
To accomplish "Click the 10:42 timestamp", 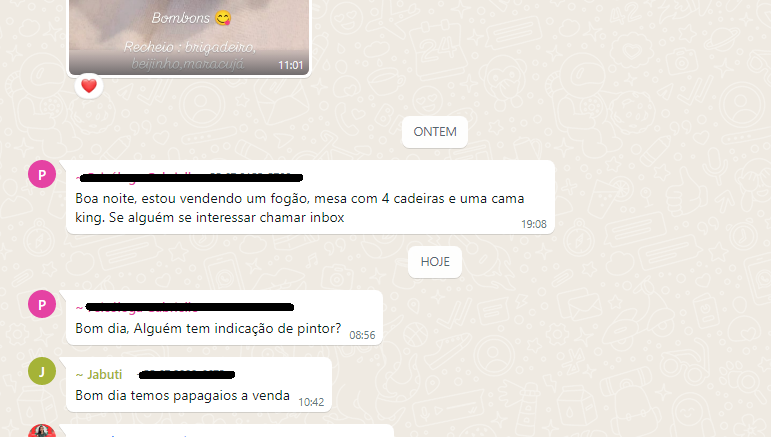I will click(x=311, y=402).
